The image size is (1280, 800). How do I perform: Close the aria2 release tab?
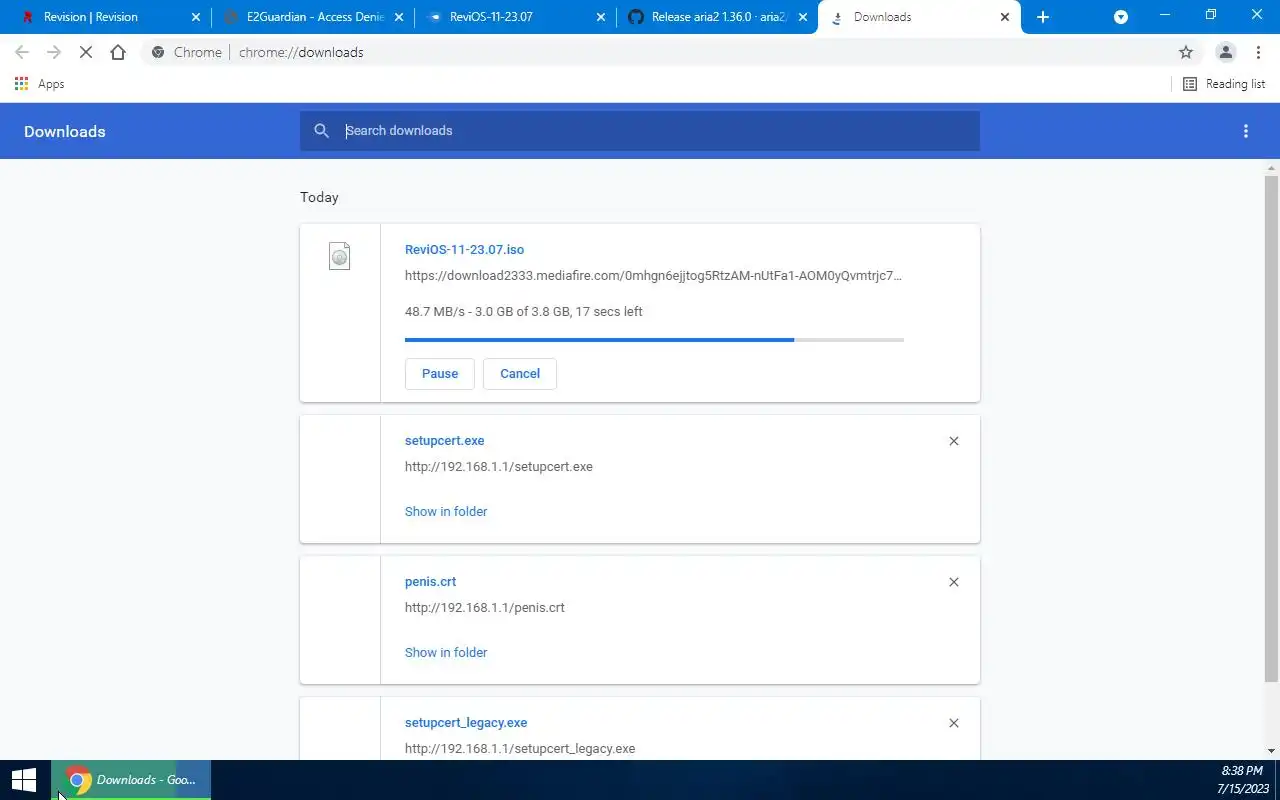[803, 17]
